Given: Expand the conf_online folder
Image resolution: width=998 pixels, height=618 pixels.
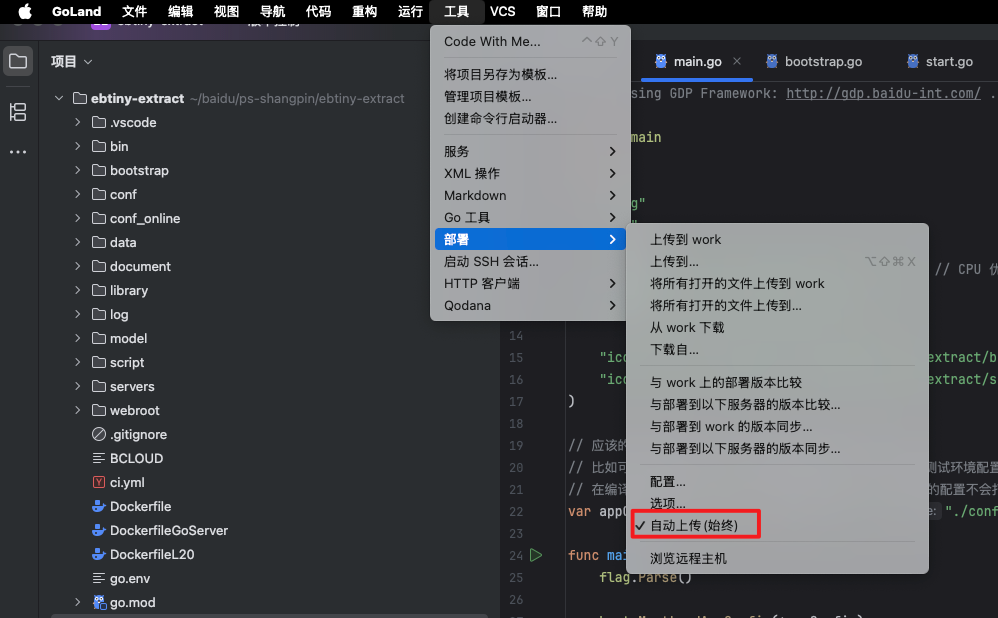Looking at the screenshot, I should click(x=77, y=218).
